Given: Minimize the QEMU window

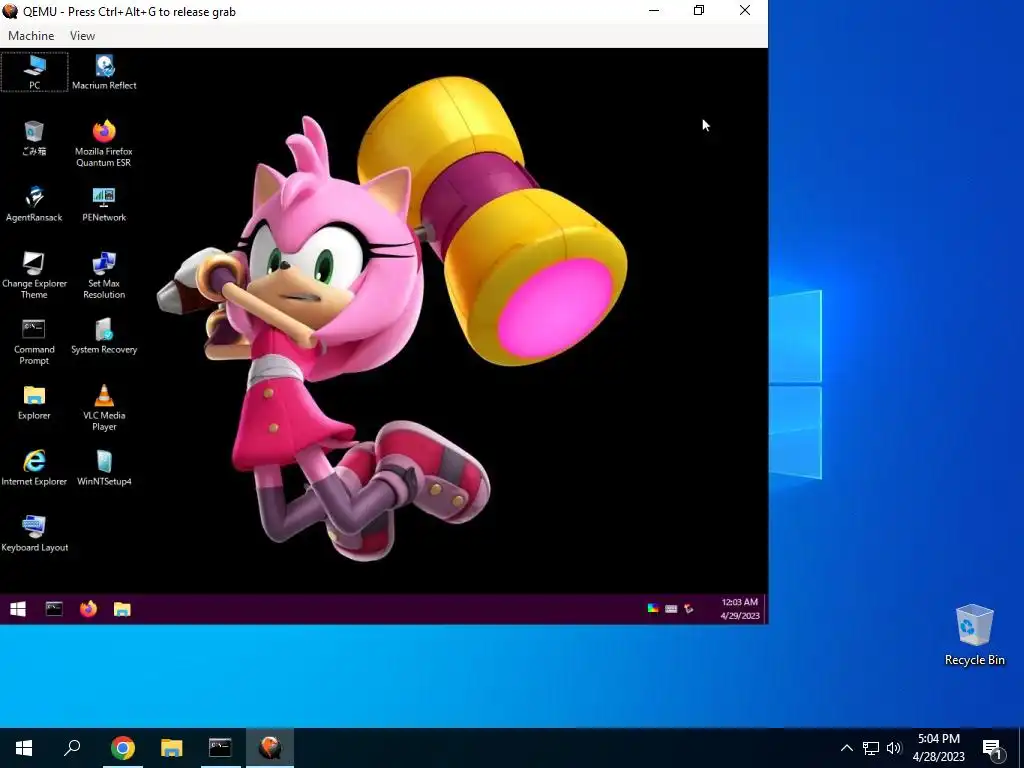Looking at the screenshot, I should pos(654,11).
